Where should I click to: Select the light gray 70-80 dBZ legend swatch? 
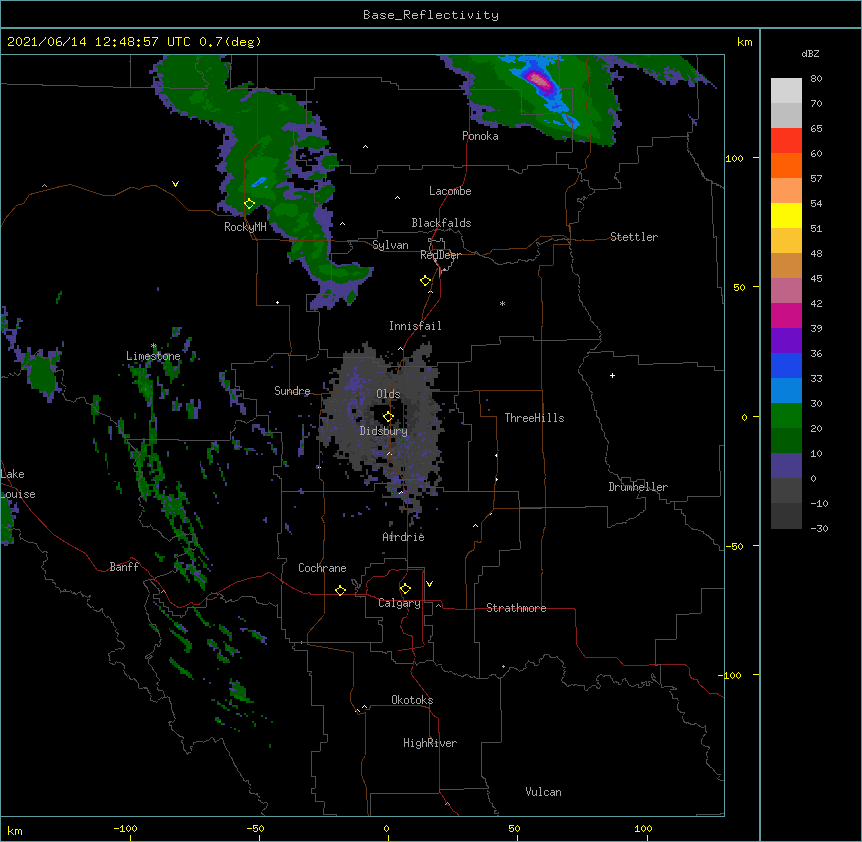pos(786,91)
